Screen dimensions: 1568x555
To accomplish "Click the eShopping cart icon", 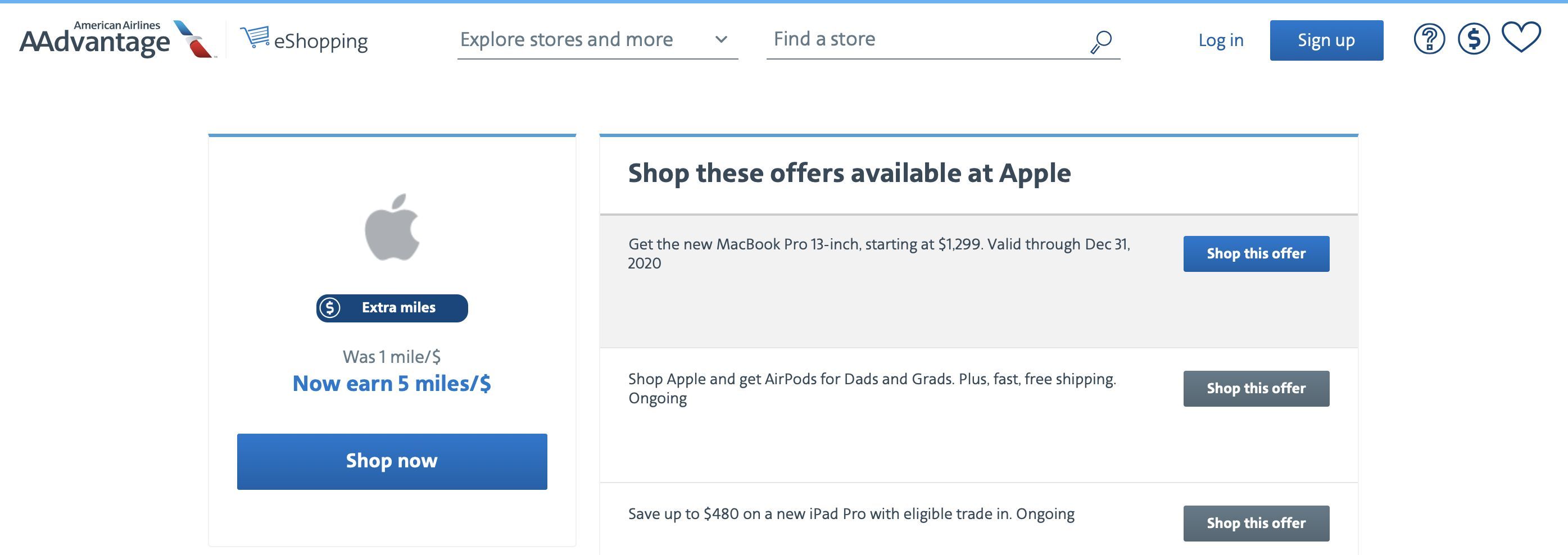I will [255, 37].
